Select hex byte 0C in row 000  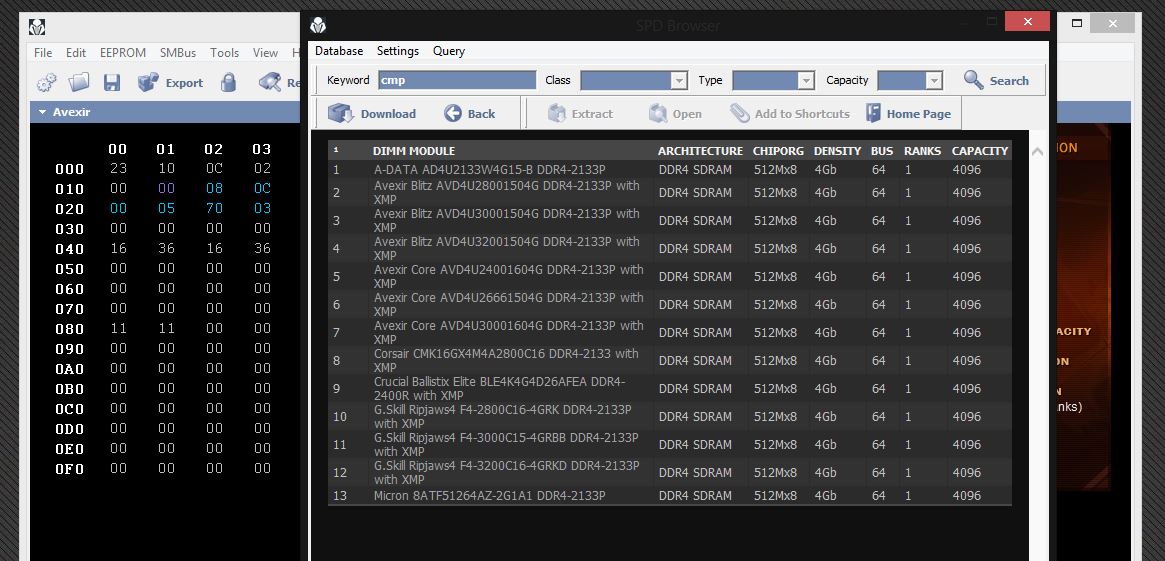point(214,168)
